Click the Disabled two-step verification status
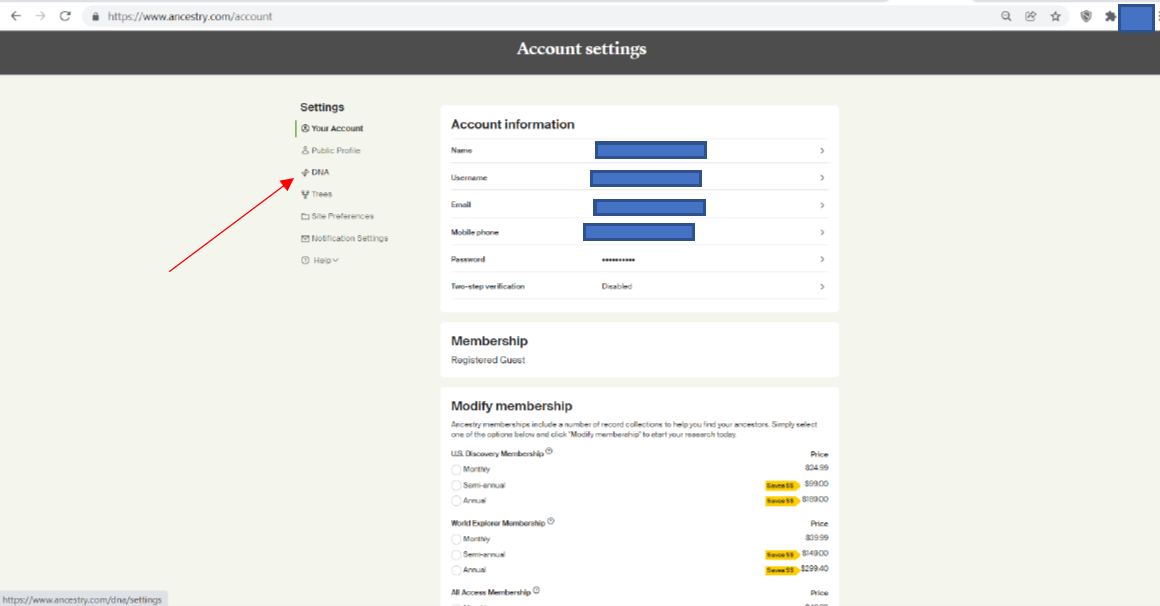Screen dimensions: 1160x606 617,286
